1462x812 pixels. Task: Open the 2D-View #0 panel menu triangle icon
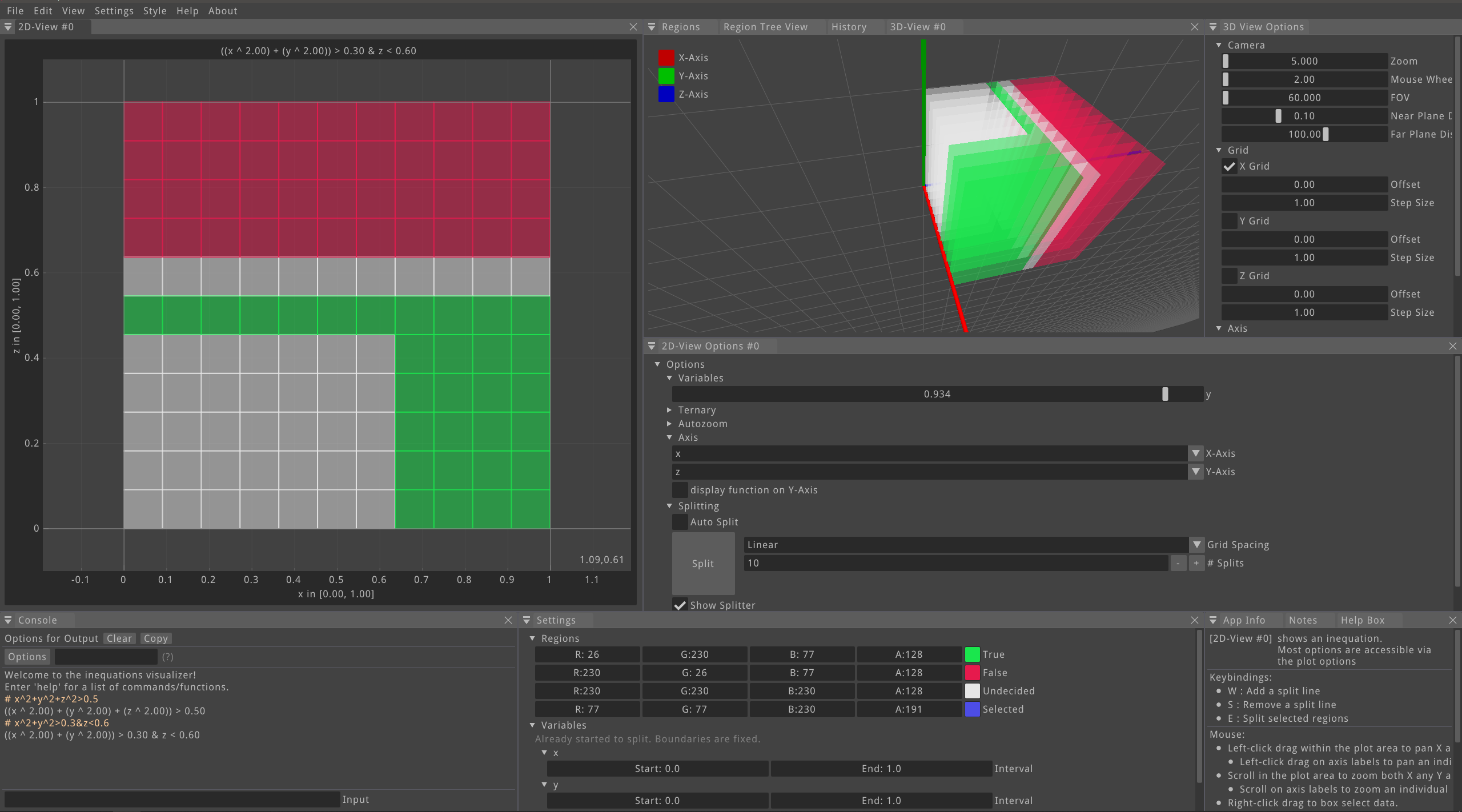(x=8, y=27)
